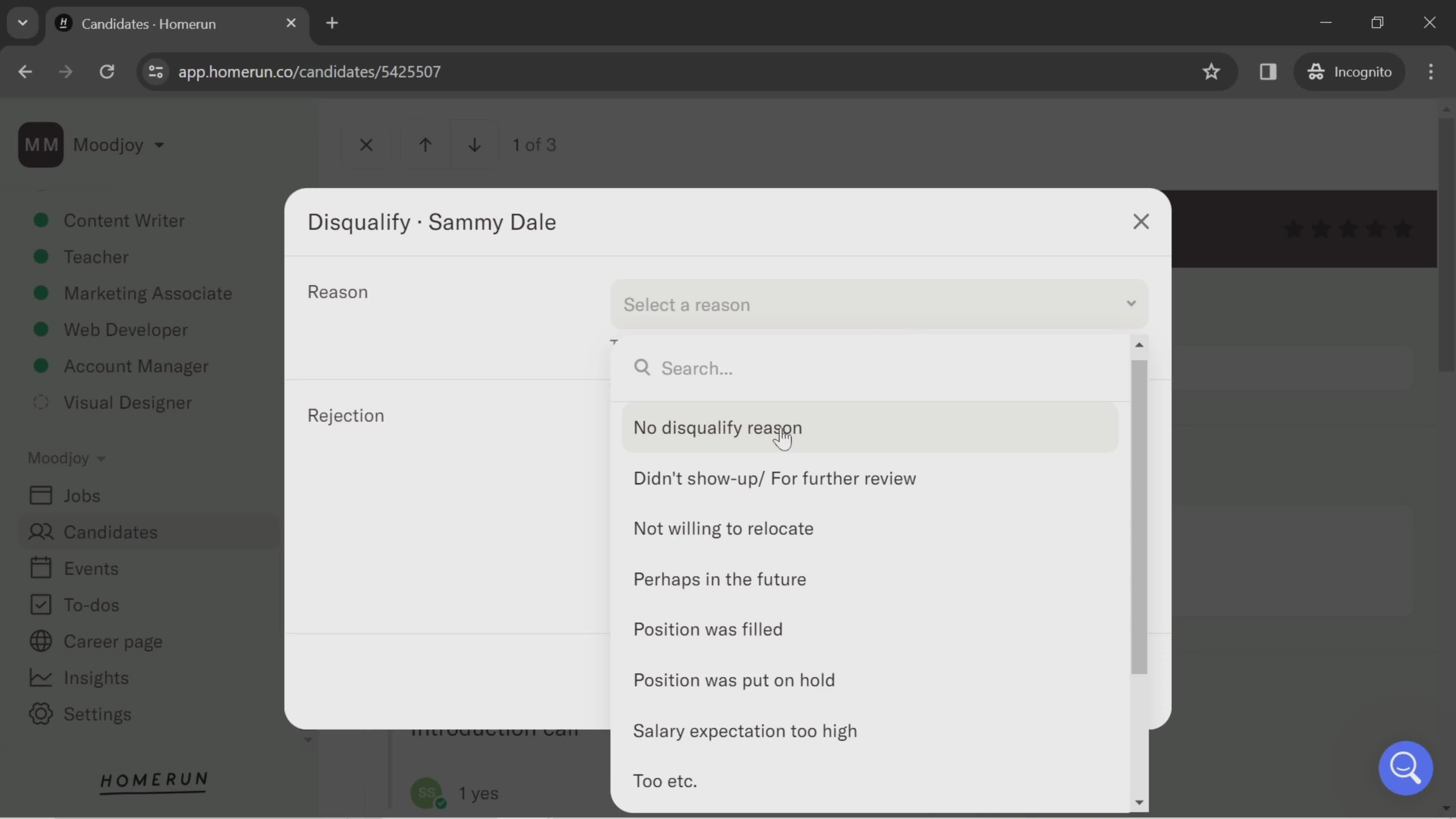
Task: Open a new browser tab
Action: (x=332, y=23)
